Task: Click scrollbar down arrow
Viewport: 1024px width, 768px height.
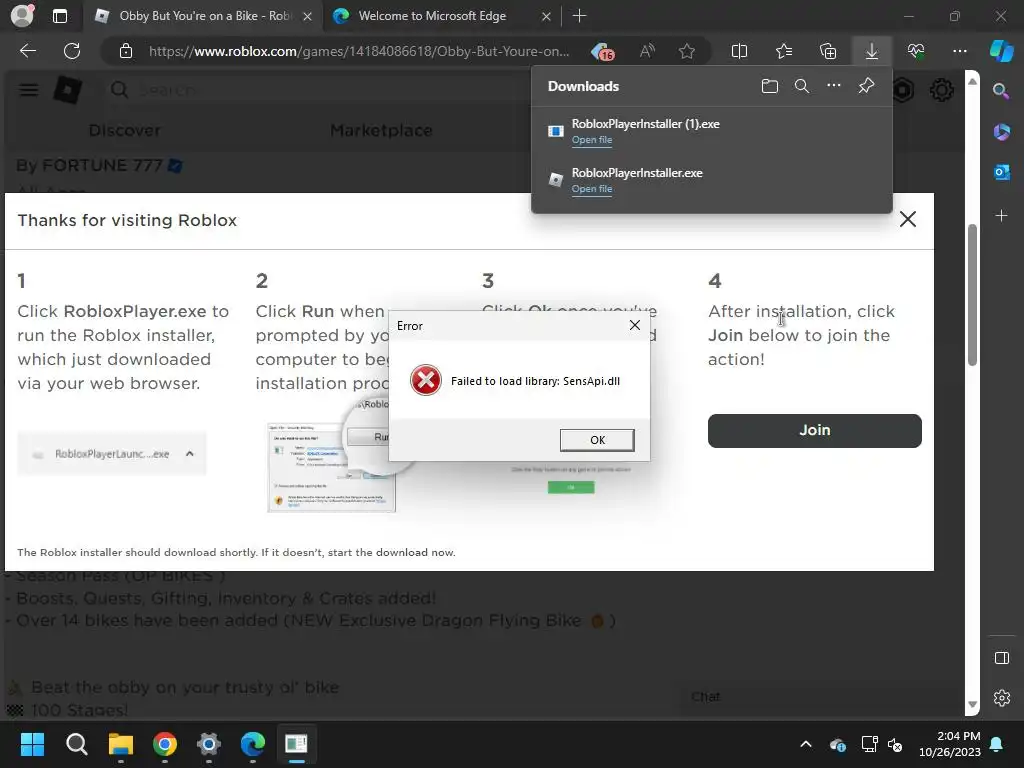Action: (x=972, y=705)
